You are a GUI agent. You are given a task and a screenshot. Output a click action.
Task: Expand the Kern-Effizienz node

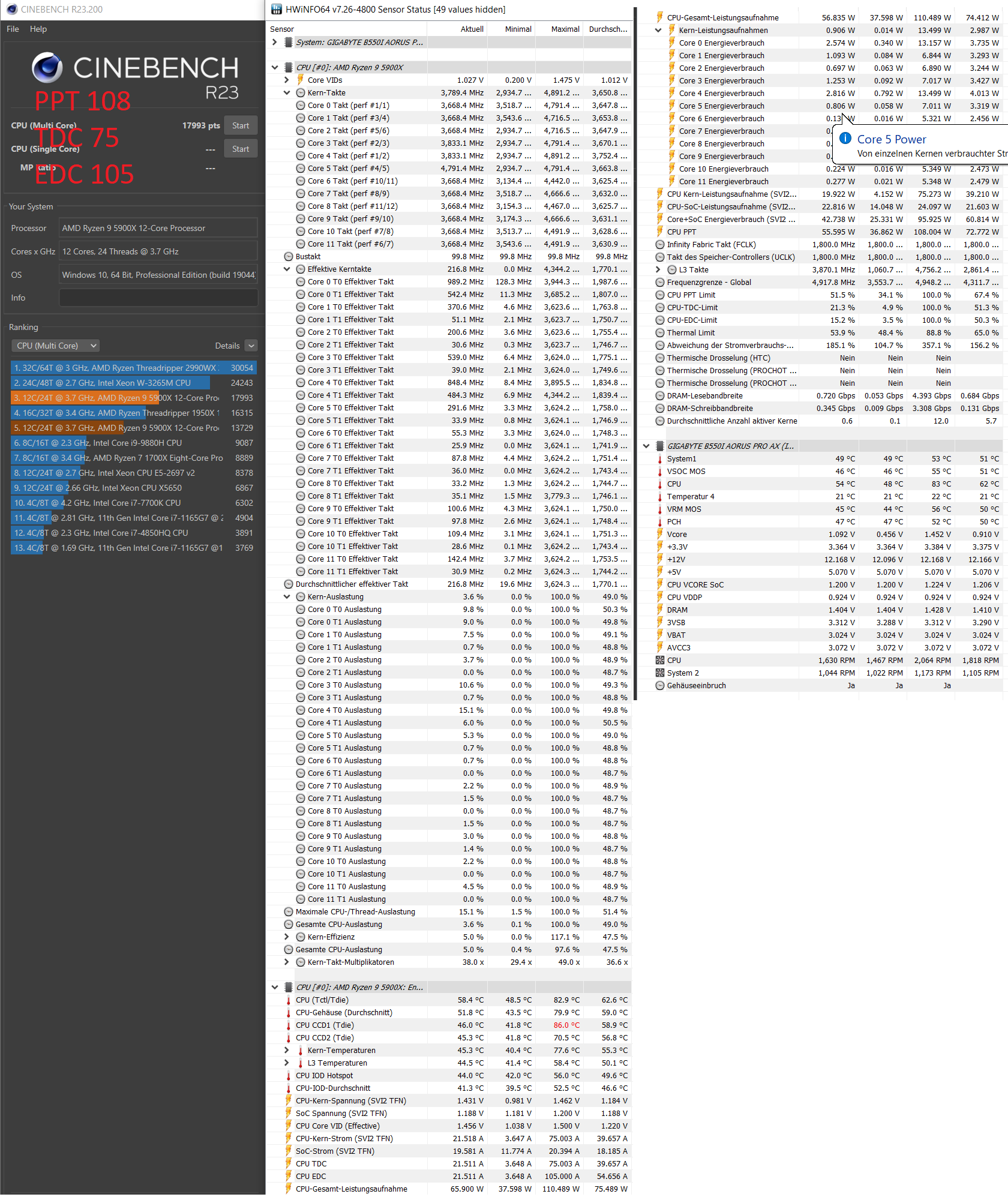tap(287, 937)
